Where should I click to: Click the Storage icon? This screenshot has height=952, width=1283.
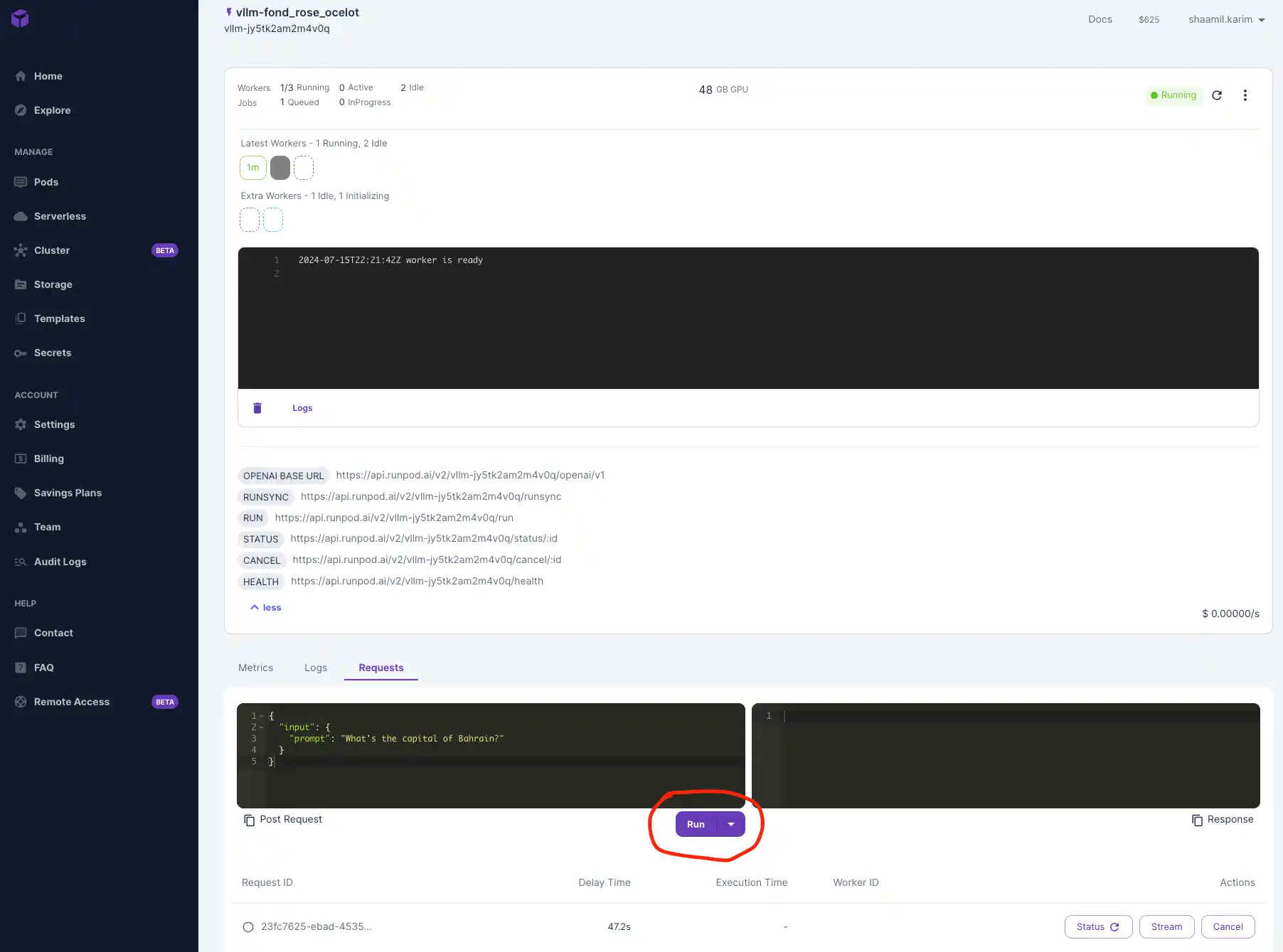coord(21,284)
